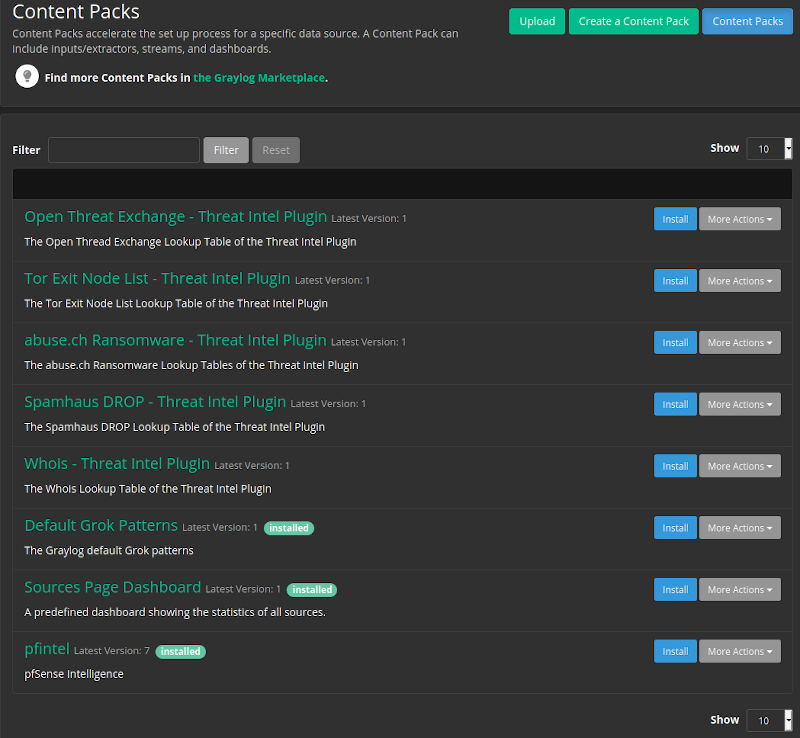This screenshot has height=738, width=800.
Task: Click the lightbulb icon near Marketplace hint
Action: click(26, 77)
